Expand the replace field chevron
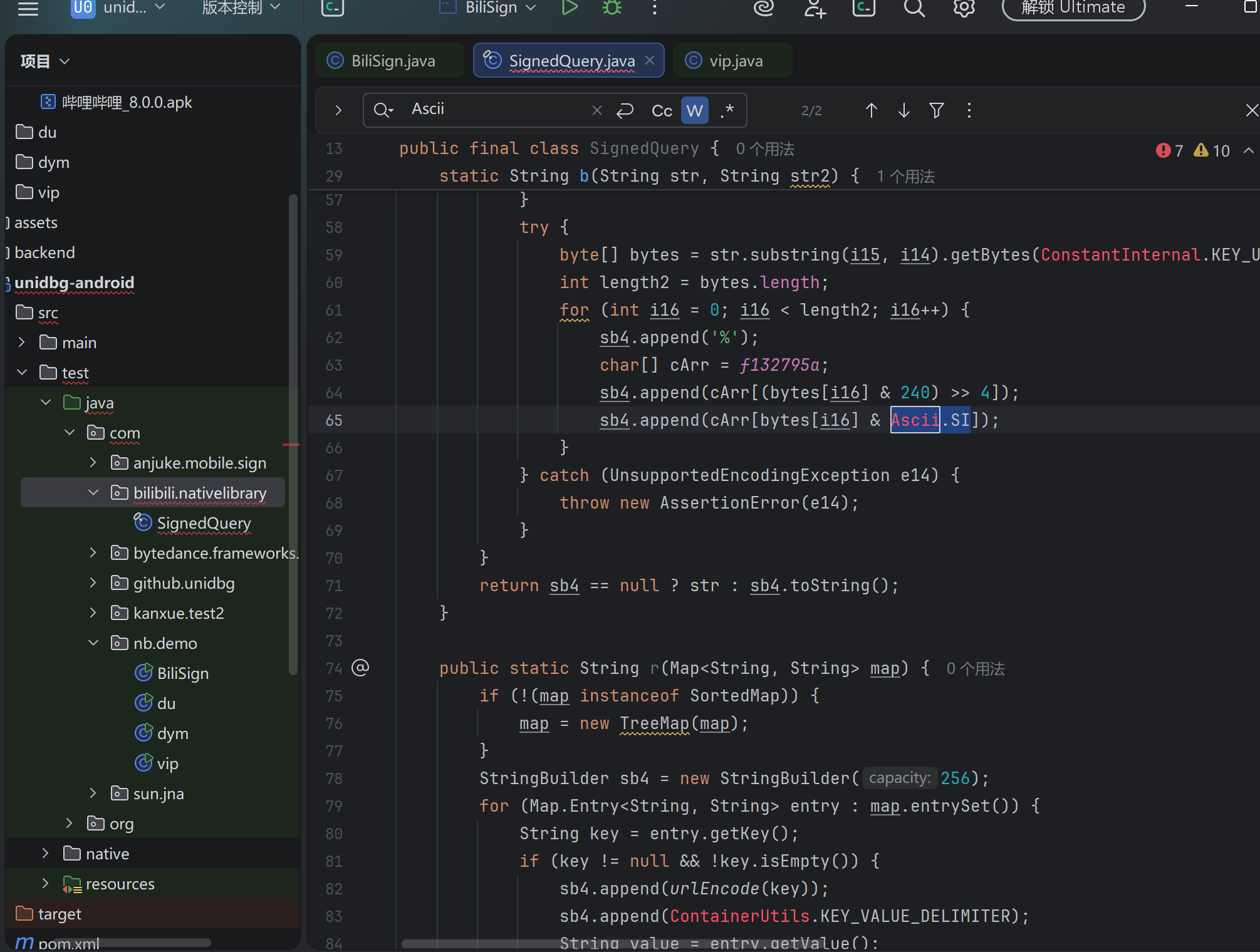 click(338, 110)
